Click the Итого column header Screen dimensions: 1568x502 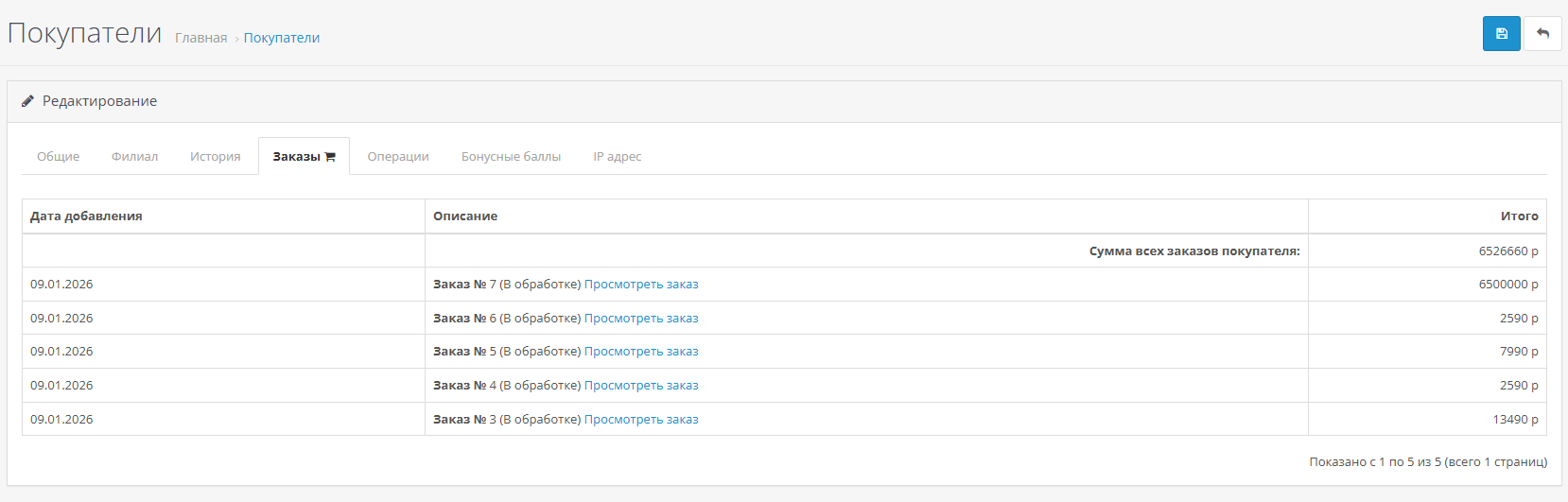pos(1519,216)
